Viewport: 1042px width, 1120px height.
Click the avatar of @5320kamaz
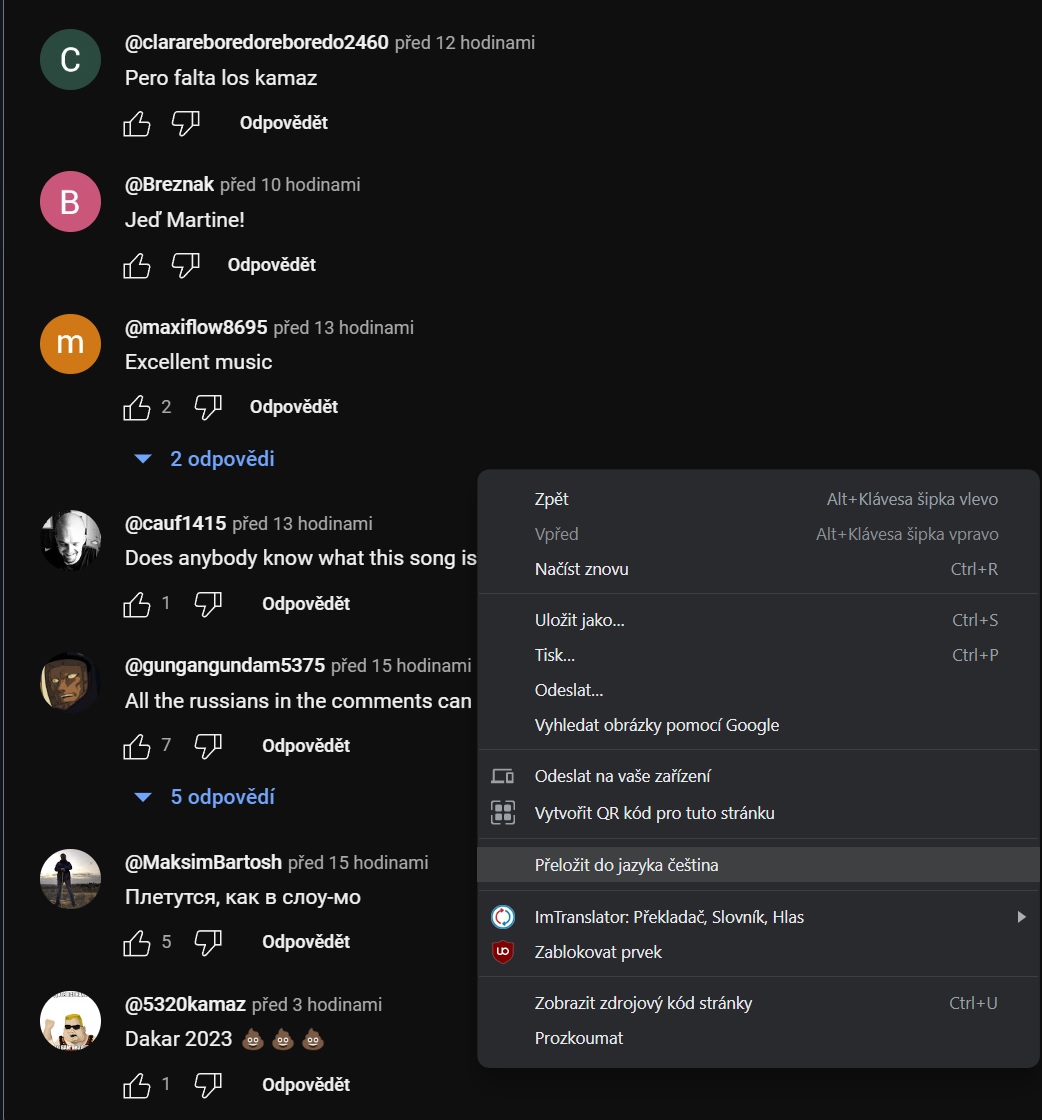tap(70, 1021)
